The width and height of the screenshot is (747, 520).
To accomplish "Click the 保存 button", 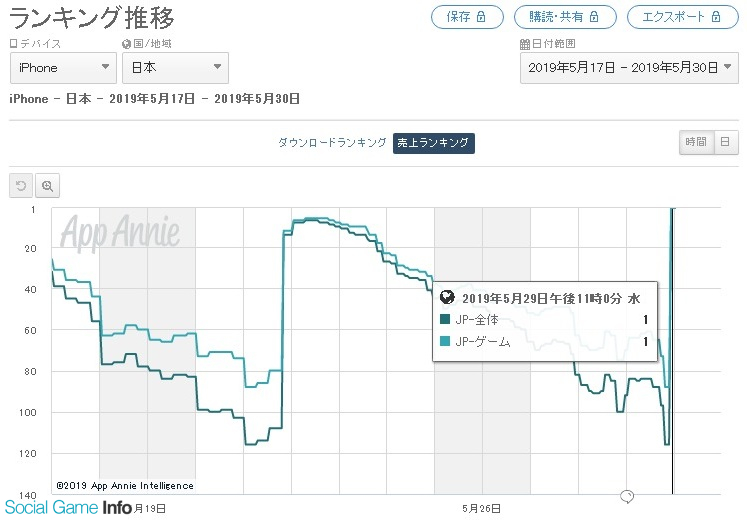I will pos(467,17).
